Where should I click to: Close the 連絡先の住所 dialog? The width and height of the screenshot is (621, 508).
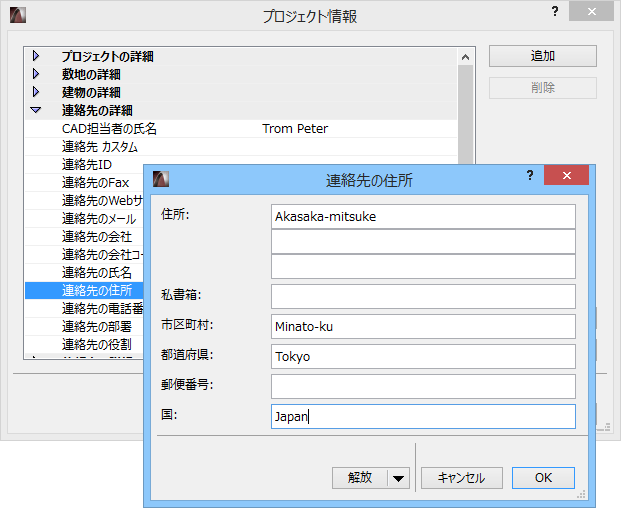[x=567, y=175]
